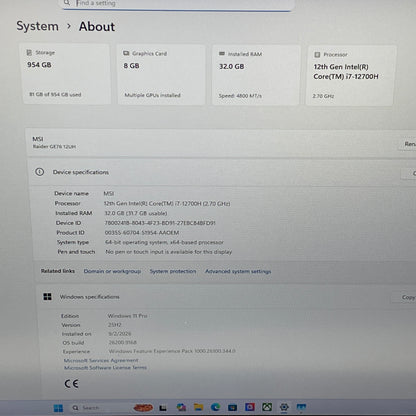The image size is (416, 416).
Task: Launch Microsoft Edge from the taskbar
Action: (x=215, y=407)
